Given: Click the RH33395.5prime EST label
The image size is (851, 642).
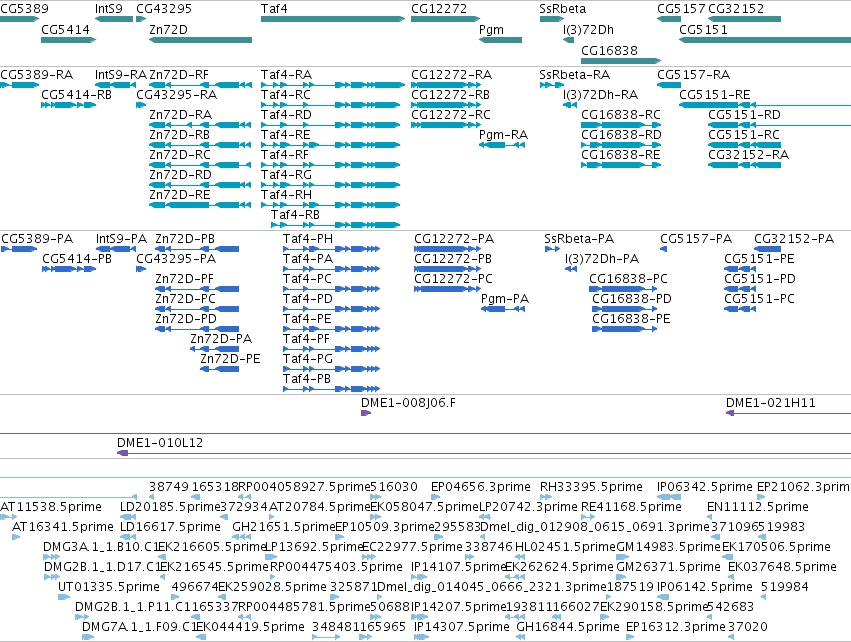Looking at the screenshot, I should tap(591, 487).
